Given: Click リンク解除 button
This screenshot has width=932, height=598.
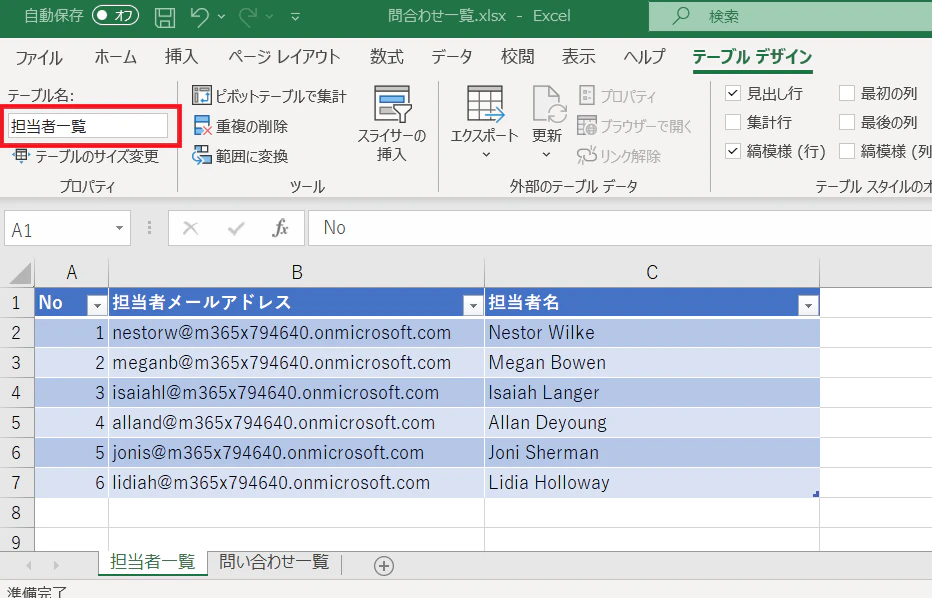Looking at the screenshot, I should click(619, 156).
